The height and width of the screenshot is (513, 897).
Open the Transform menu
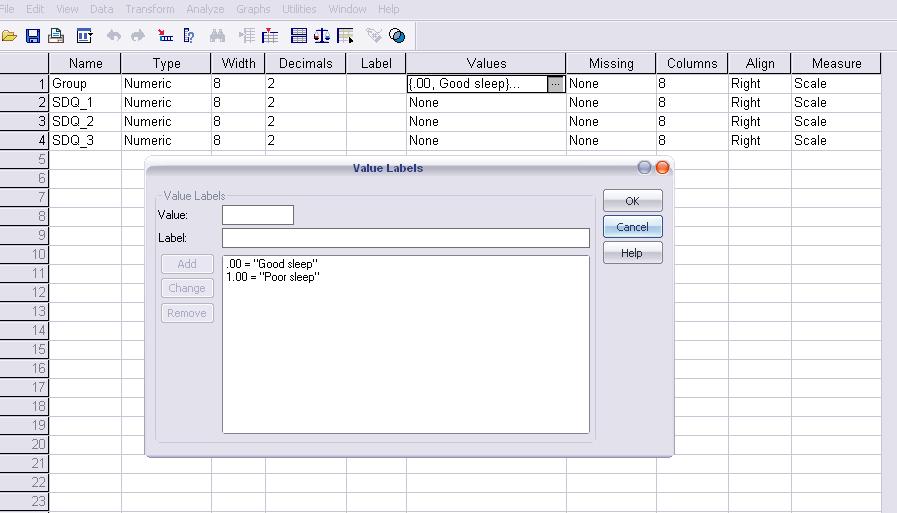[x=150, y=9]
